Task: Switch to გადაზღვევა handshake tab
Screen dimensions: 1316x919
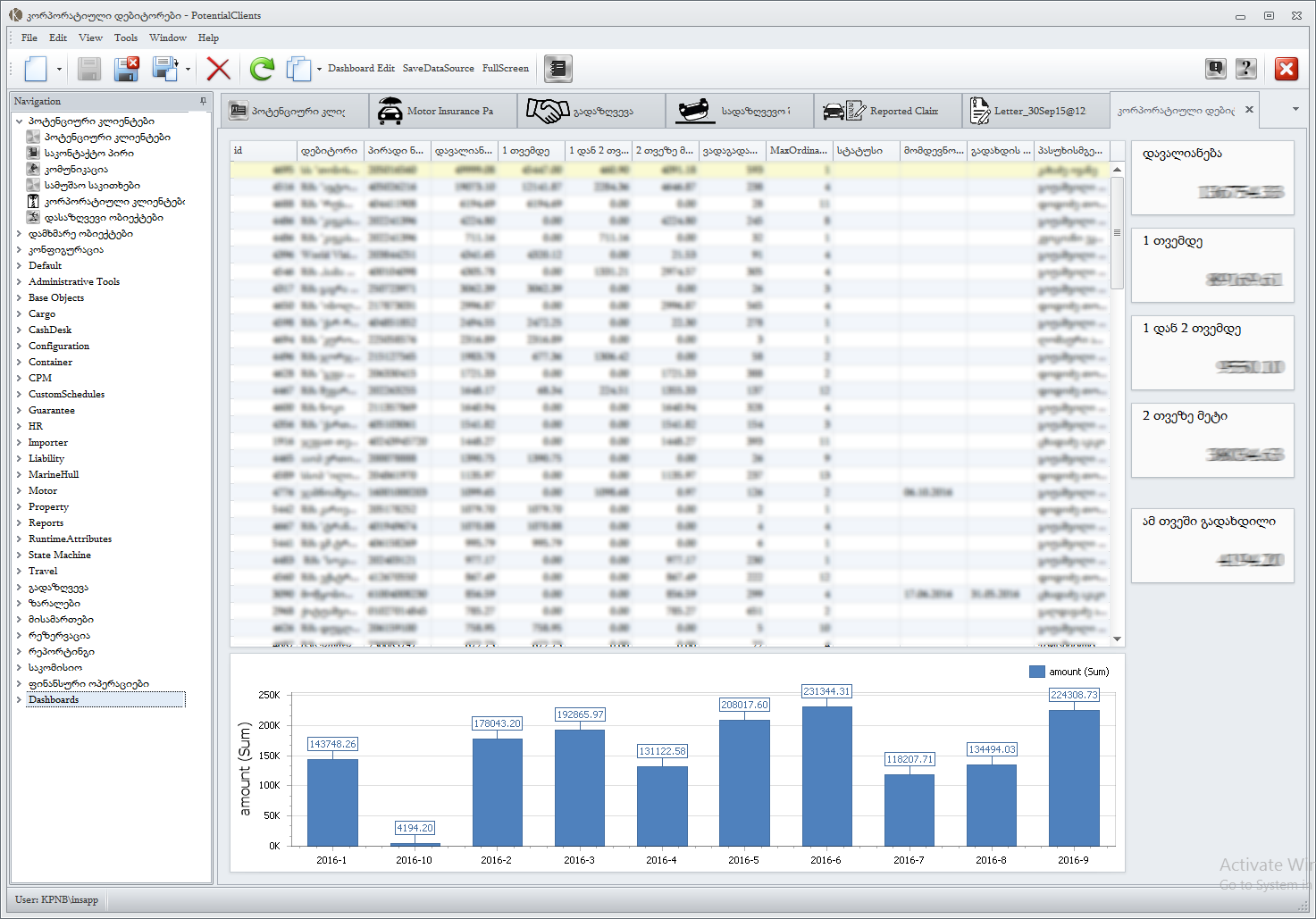Action: pyautogui.click(x=591, y=111)
